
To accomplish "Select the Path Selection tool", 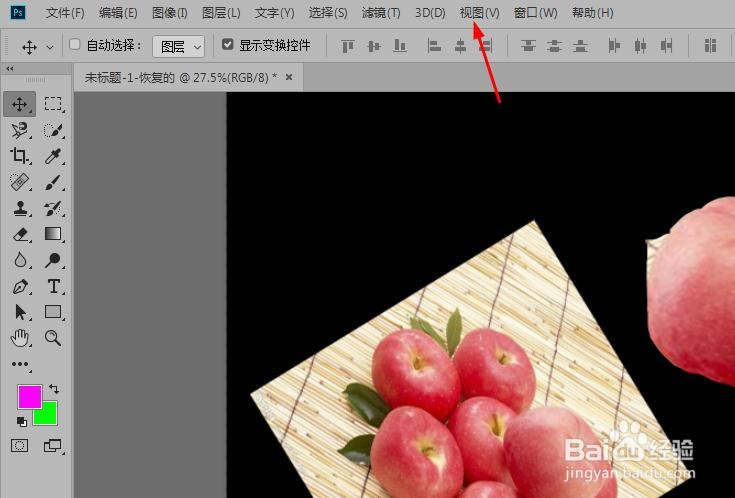I will tap(20, 312).
